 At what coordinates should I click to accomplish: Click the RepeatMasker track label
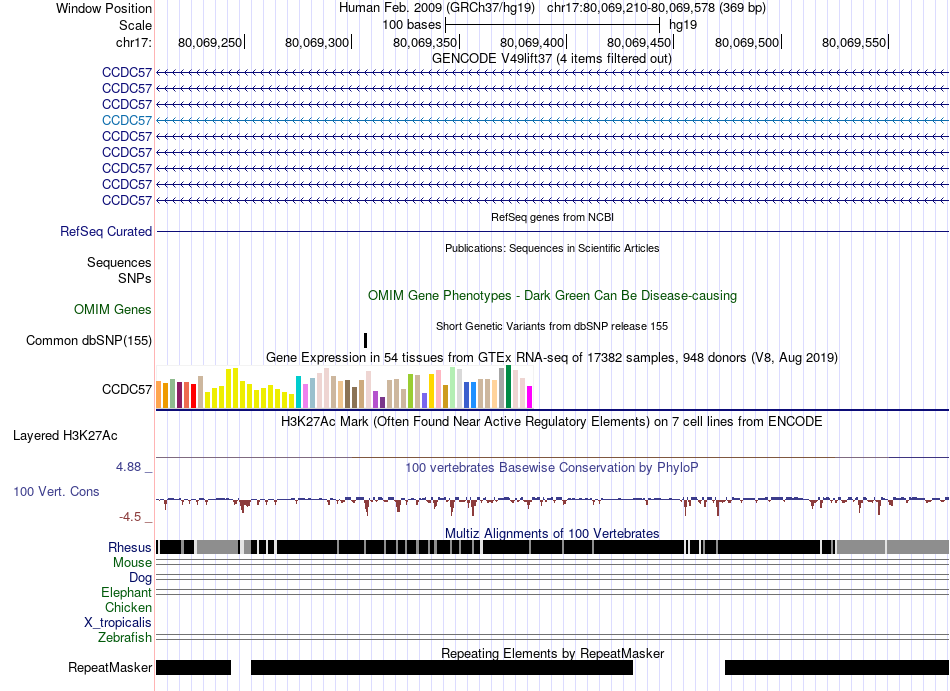pos(110,667)
